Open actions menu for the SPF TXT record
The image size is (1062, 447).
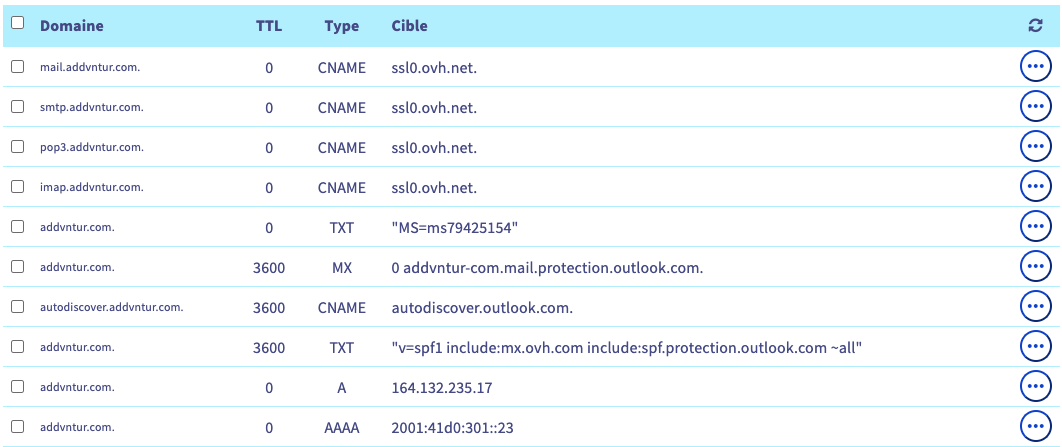click(x=1035, y=347)
